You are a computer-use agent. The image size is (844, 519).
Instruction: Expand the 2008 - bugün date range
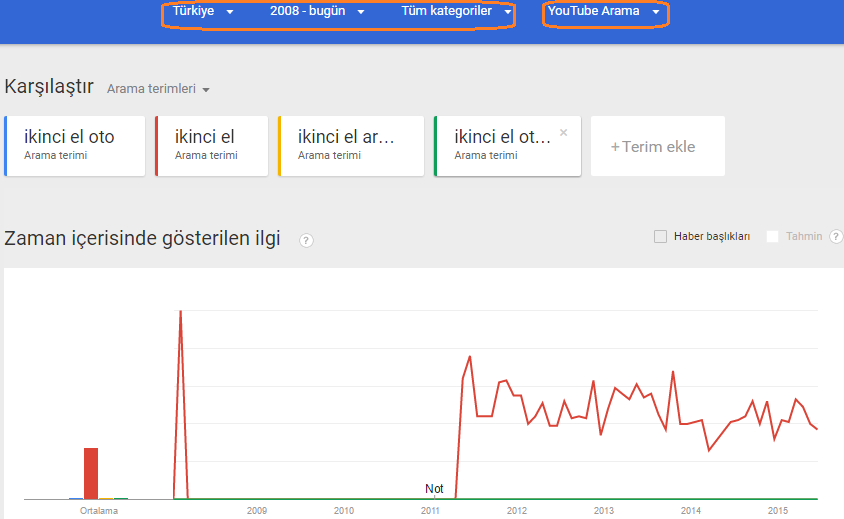tap(317, 11)
